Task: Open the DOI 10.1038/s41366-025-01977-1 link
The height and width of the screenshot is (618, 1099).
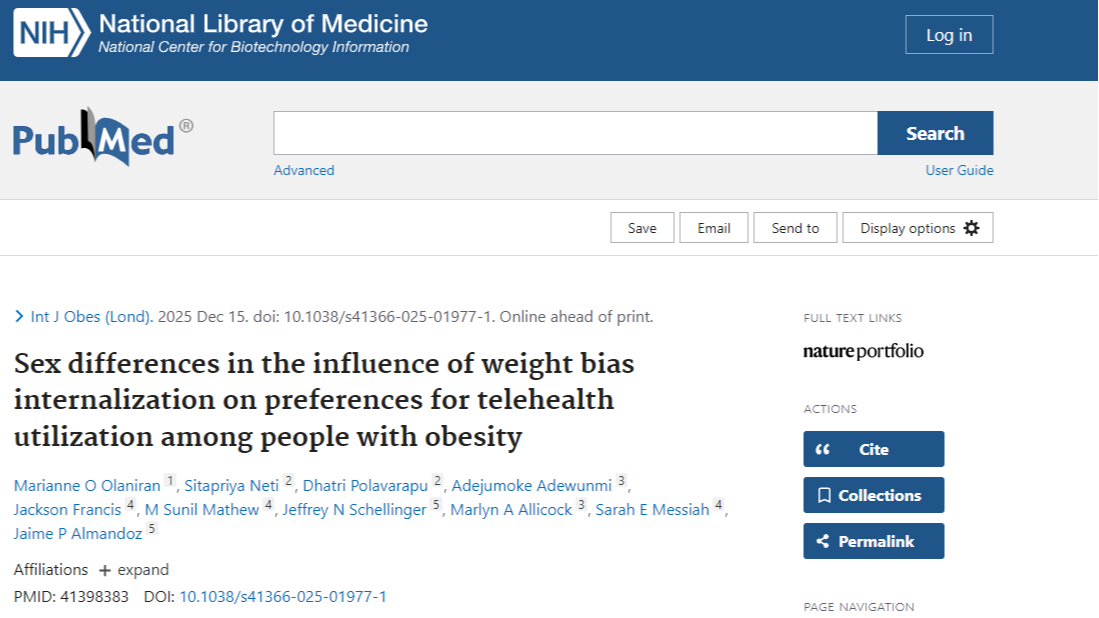Action: 282,597
